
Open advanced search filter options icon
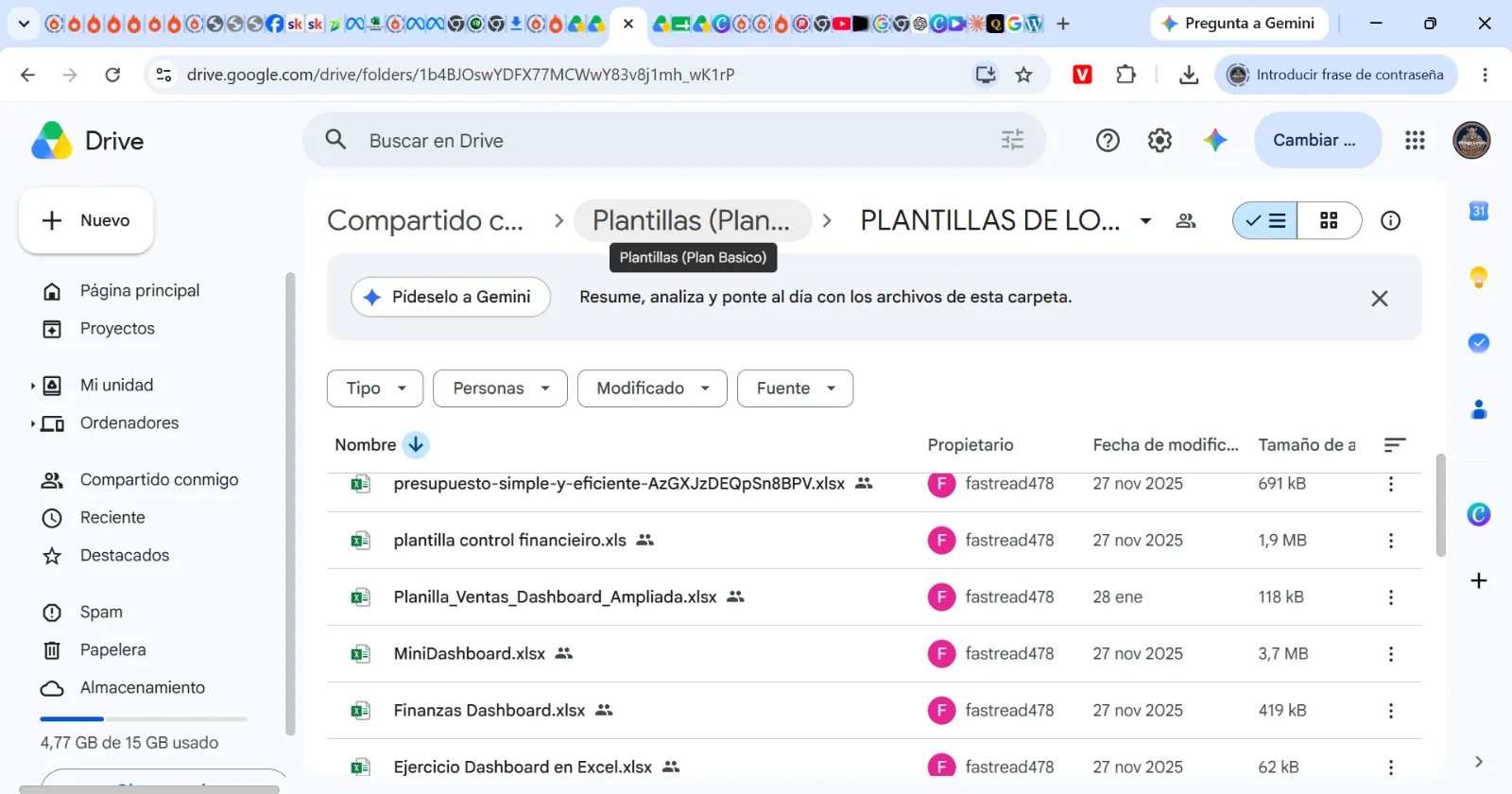click(x=1012, y=140)
